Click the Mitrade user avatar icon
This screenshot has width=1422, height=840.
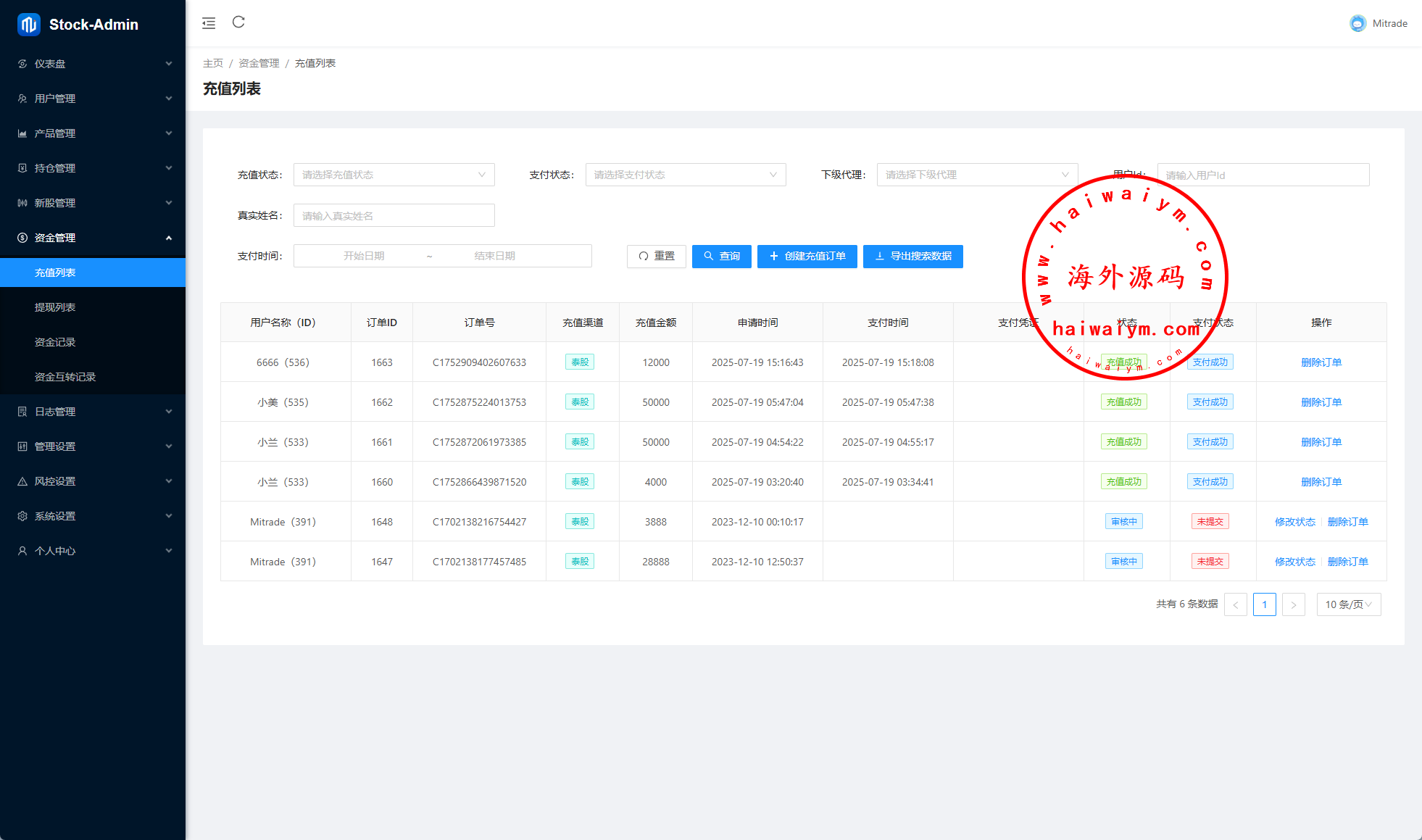coord(1357,23)
